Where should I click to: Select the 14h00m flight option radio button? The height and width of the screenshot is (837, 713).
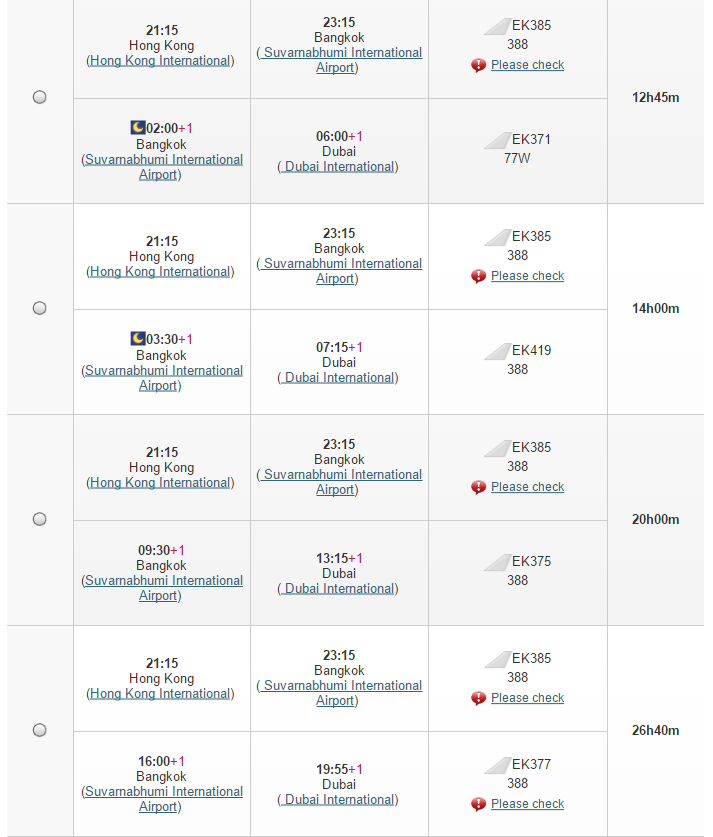pyautogui.click(x=39, y=308)
